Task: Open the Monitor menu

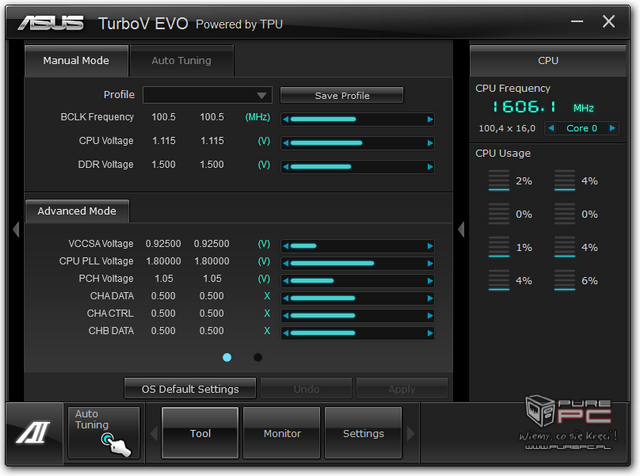Action: (282, 433)
